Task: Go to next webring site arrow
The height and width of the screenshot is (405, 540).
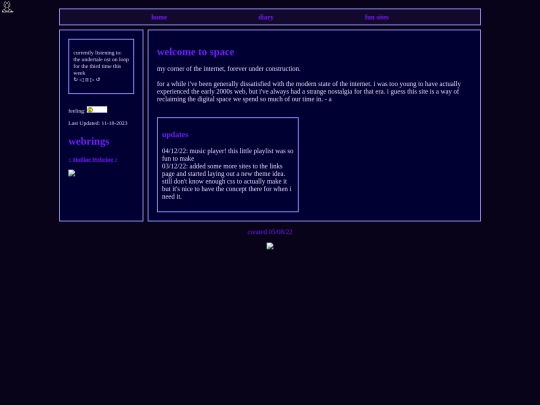Action: pyautogui.click(x=116, y=159)
